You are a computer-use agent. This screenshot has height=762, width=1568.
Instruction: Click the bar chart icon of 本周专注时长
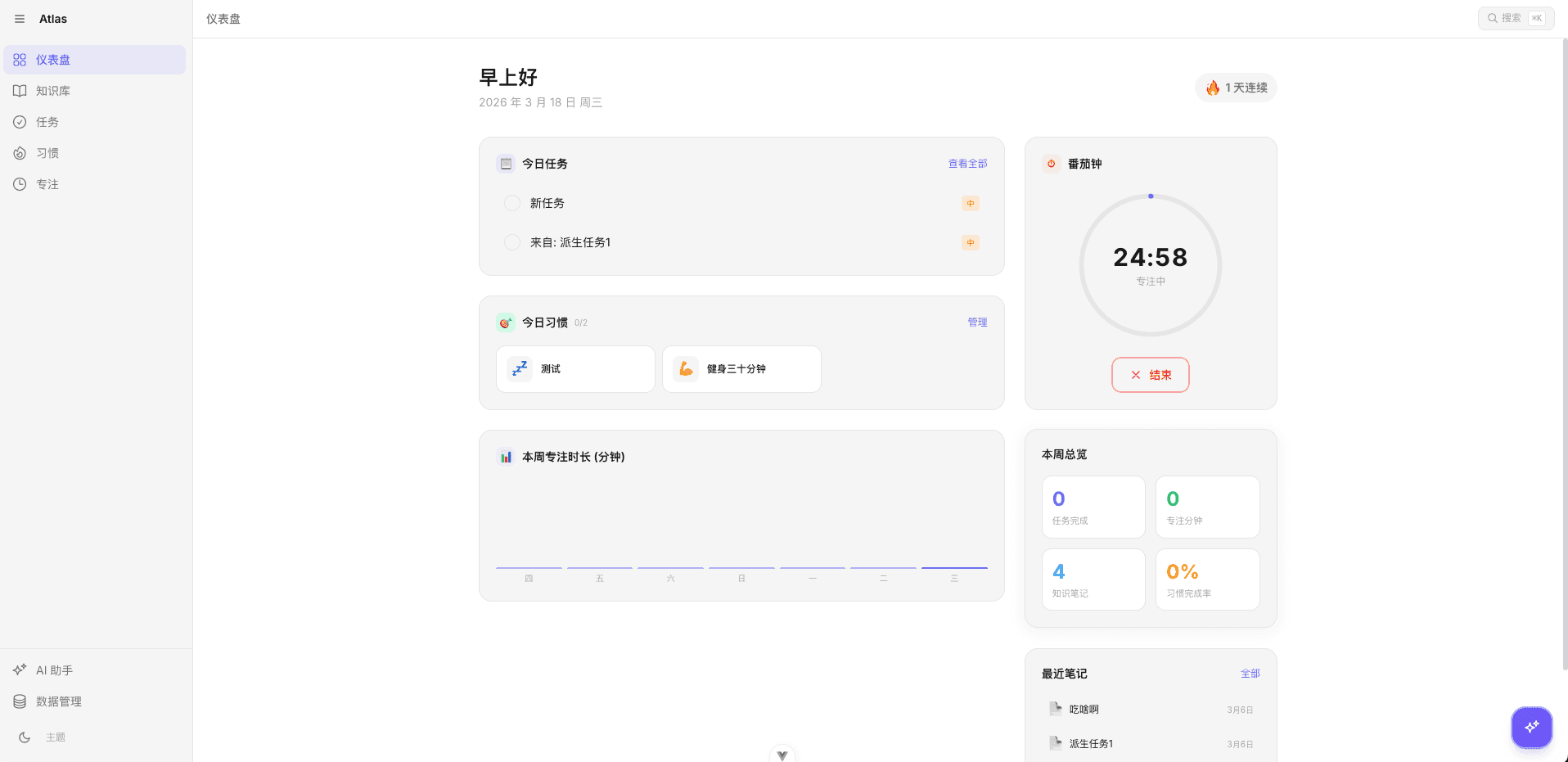click(x=506, y=457)
